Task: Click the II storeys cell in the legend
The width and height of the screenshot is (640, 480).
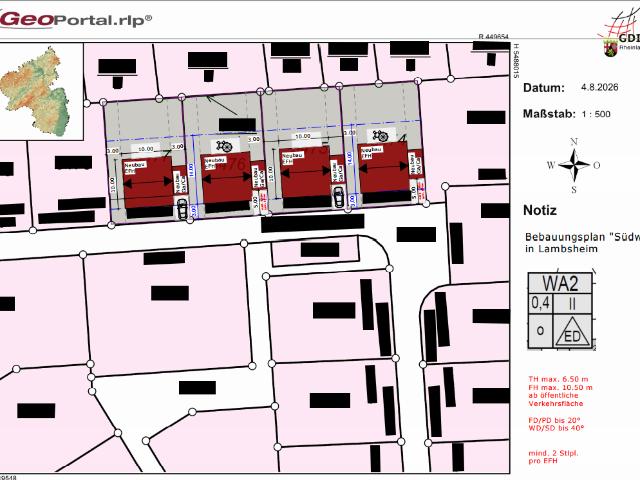Action: (572, 303)
